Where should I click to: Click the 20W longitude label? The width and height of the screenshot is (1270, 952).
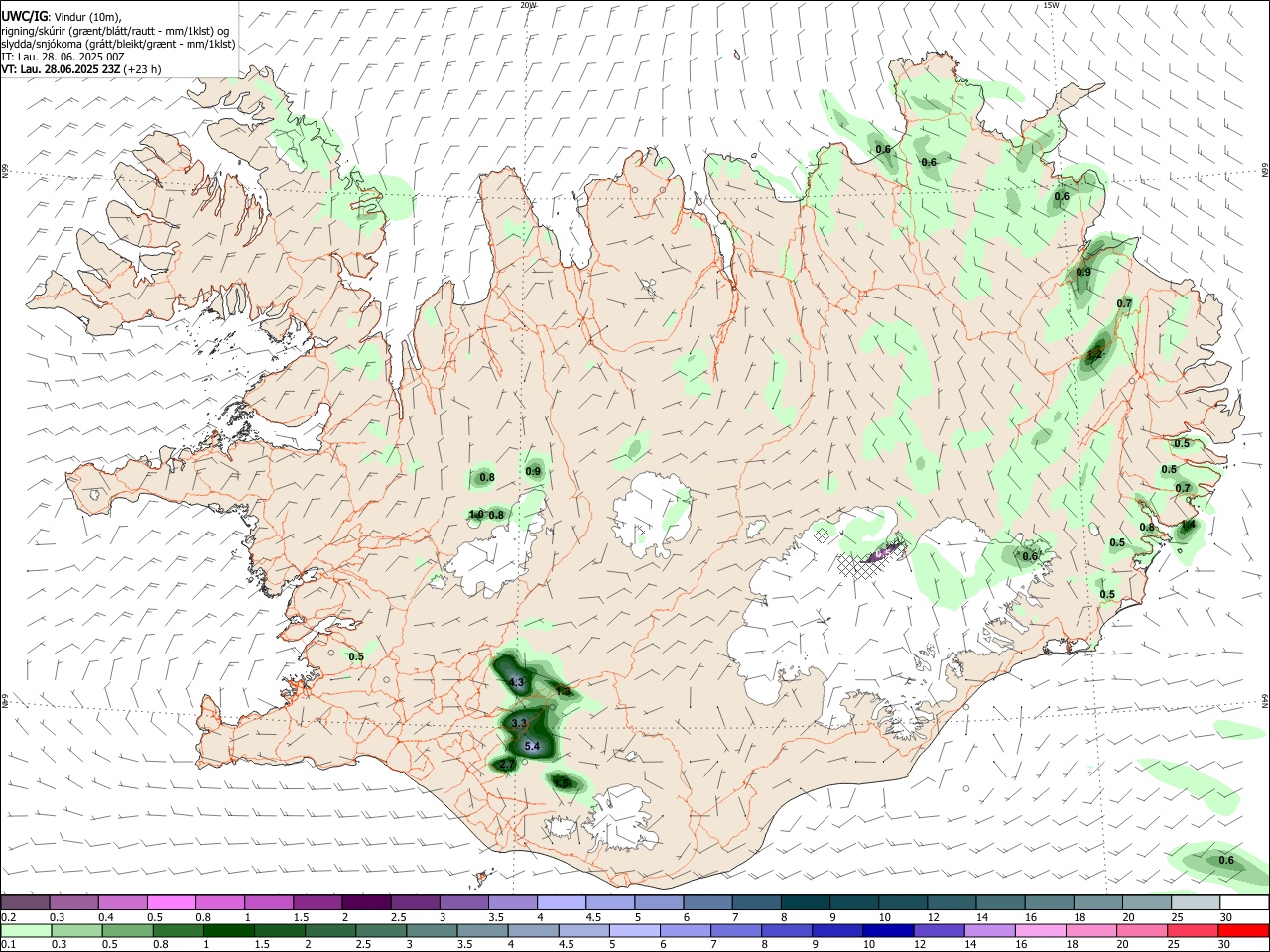[528, 5]
